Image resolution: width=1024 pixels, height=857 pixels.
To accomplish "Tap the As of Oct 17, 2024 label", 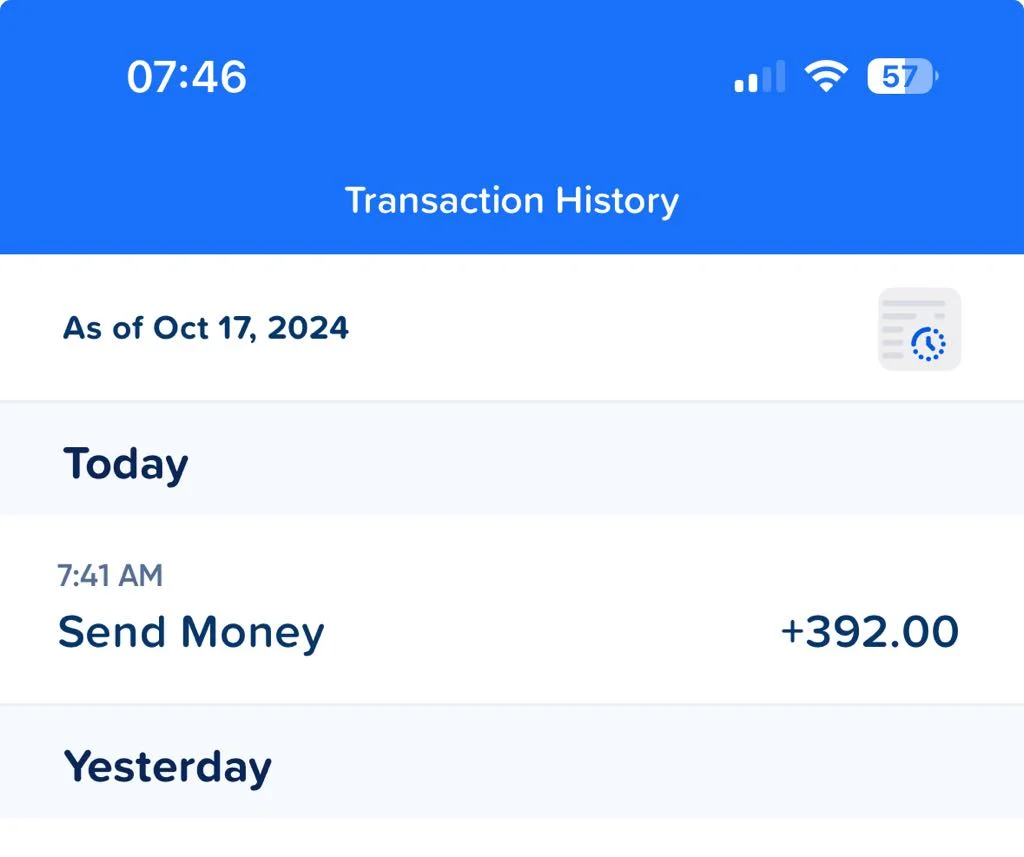I will tap(206, 328).
